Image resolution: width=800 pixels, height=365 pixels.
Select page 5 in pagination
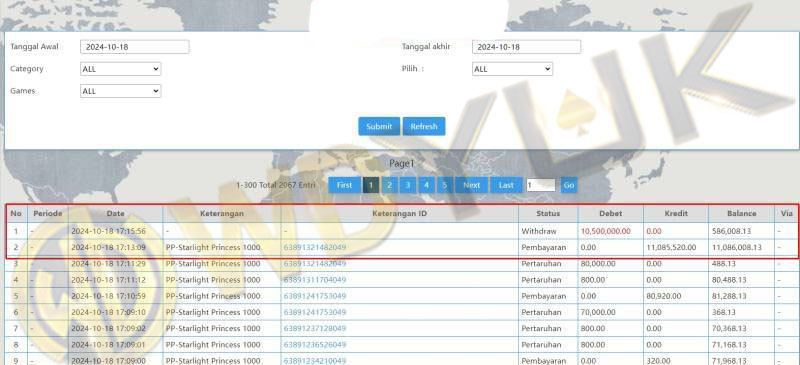pyautogui.click(x=445, y=185)
